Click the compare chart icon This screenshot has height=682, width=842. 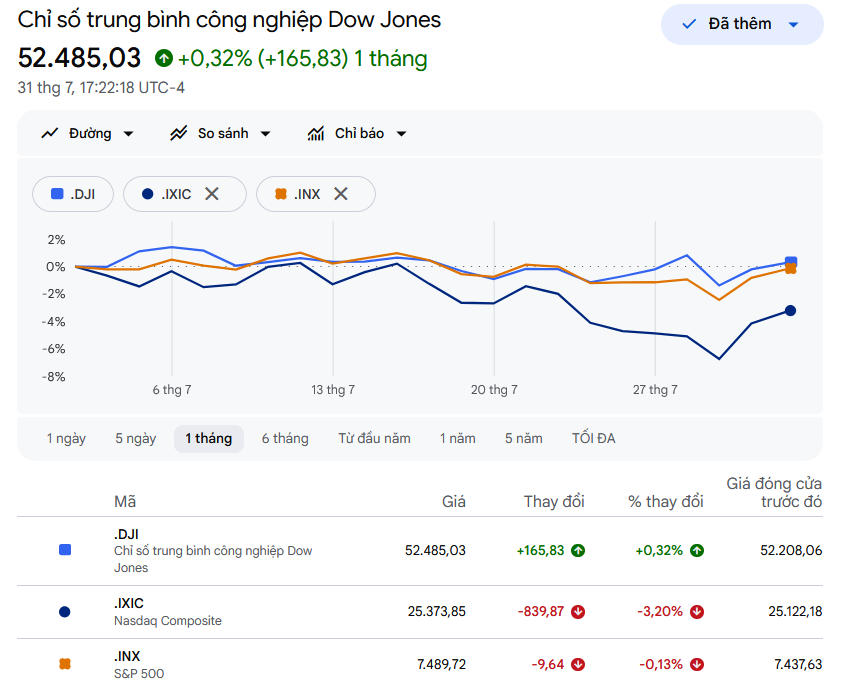pyautogui.click(x=179, y=133)
